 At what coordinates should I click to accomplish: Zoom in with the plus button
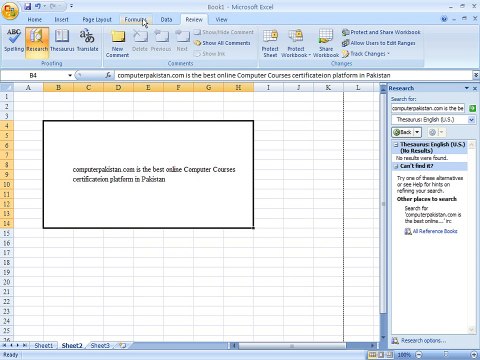pyautogui.click(x=475, y=355)
